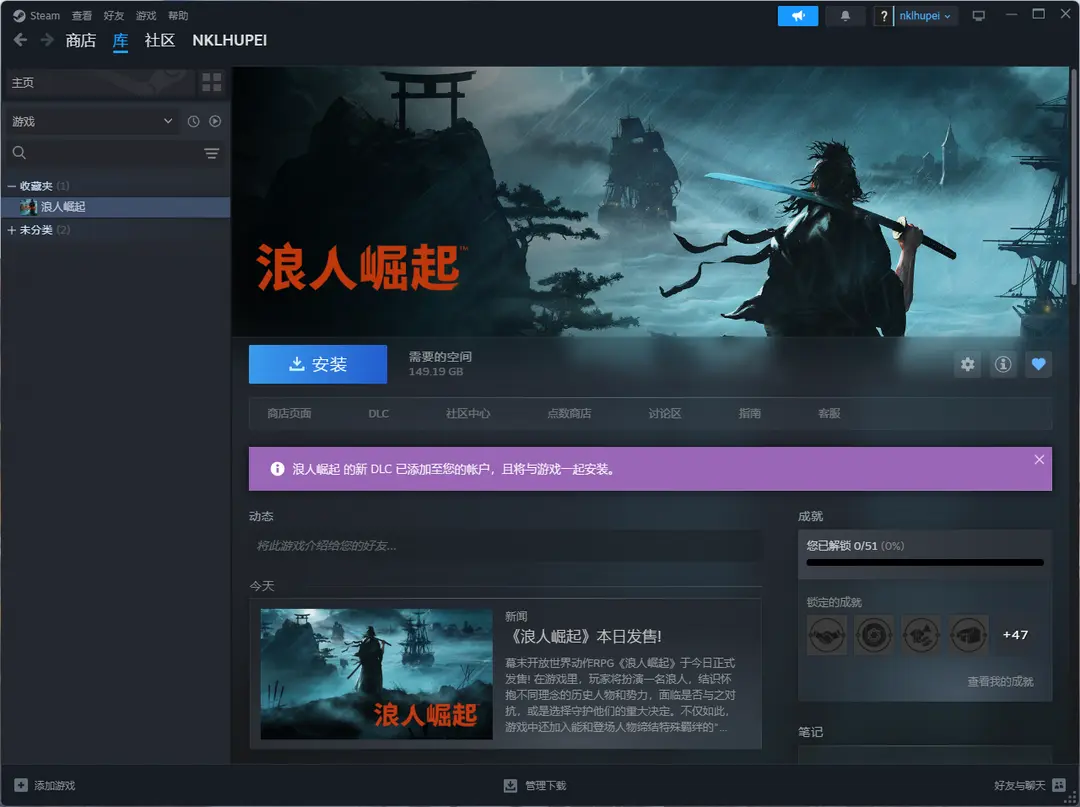Open the 社区中心 link

pyautogui.click(x=468, y=413)
